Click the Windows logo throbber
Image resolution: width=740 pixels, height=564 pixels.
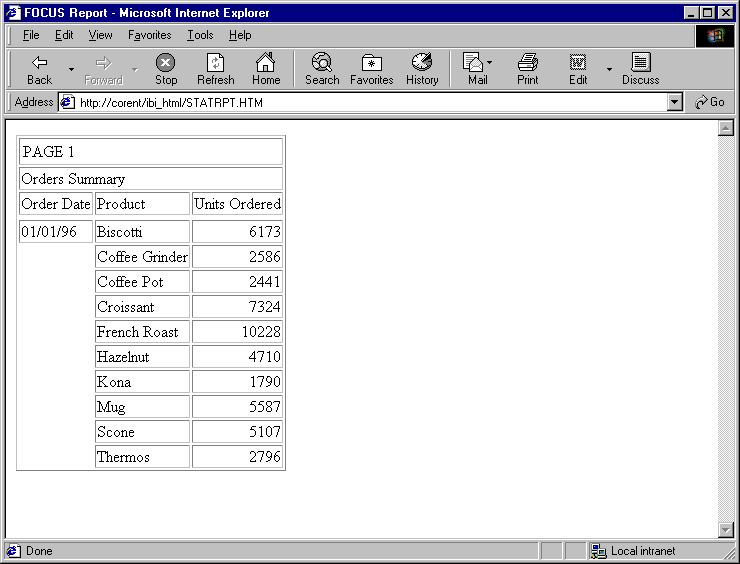point(715,35)
